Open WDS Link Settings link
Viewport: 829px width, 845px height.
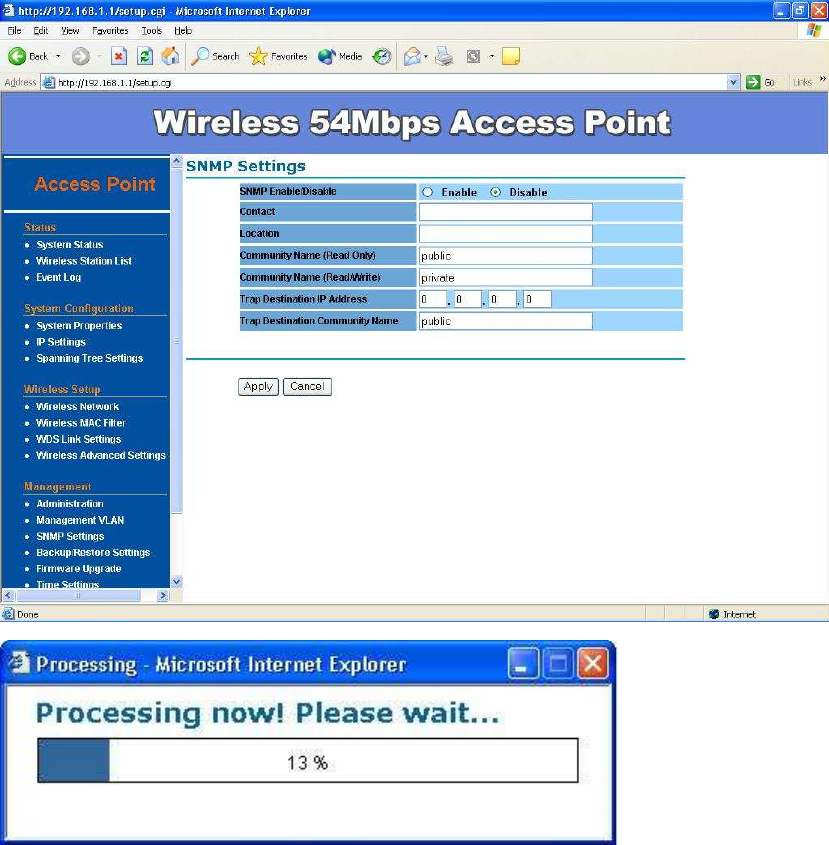(78, 439)
